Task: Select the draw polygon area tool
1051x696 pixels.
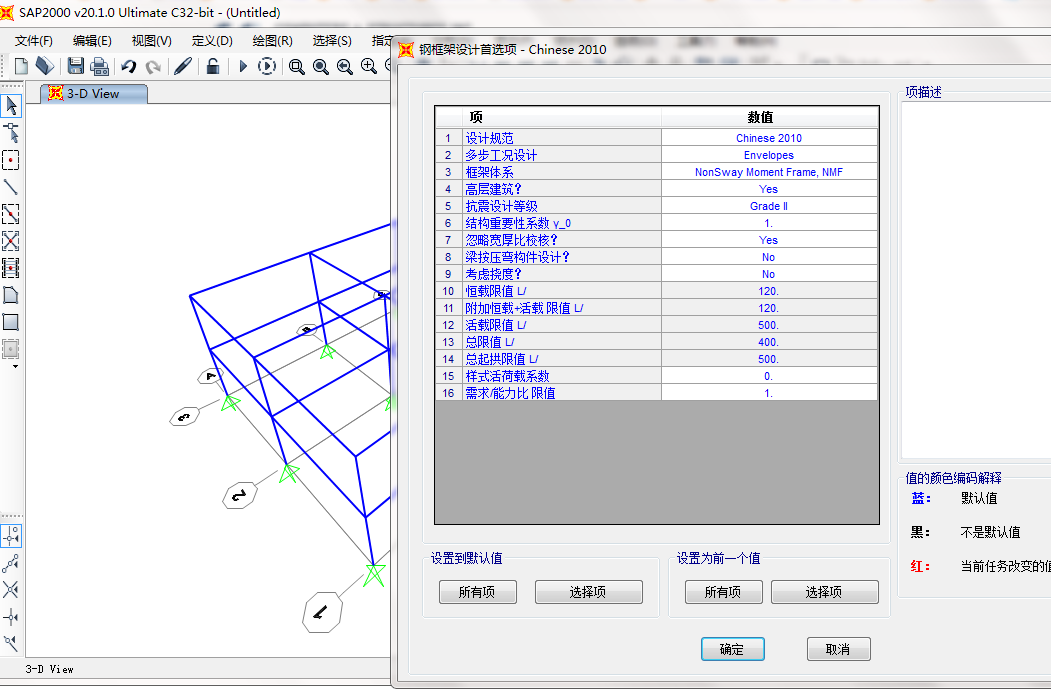Action: [11, 295]
